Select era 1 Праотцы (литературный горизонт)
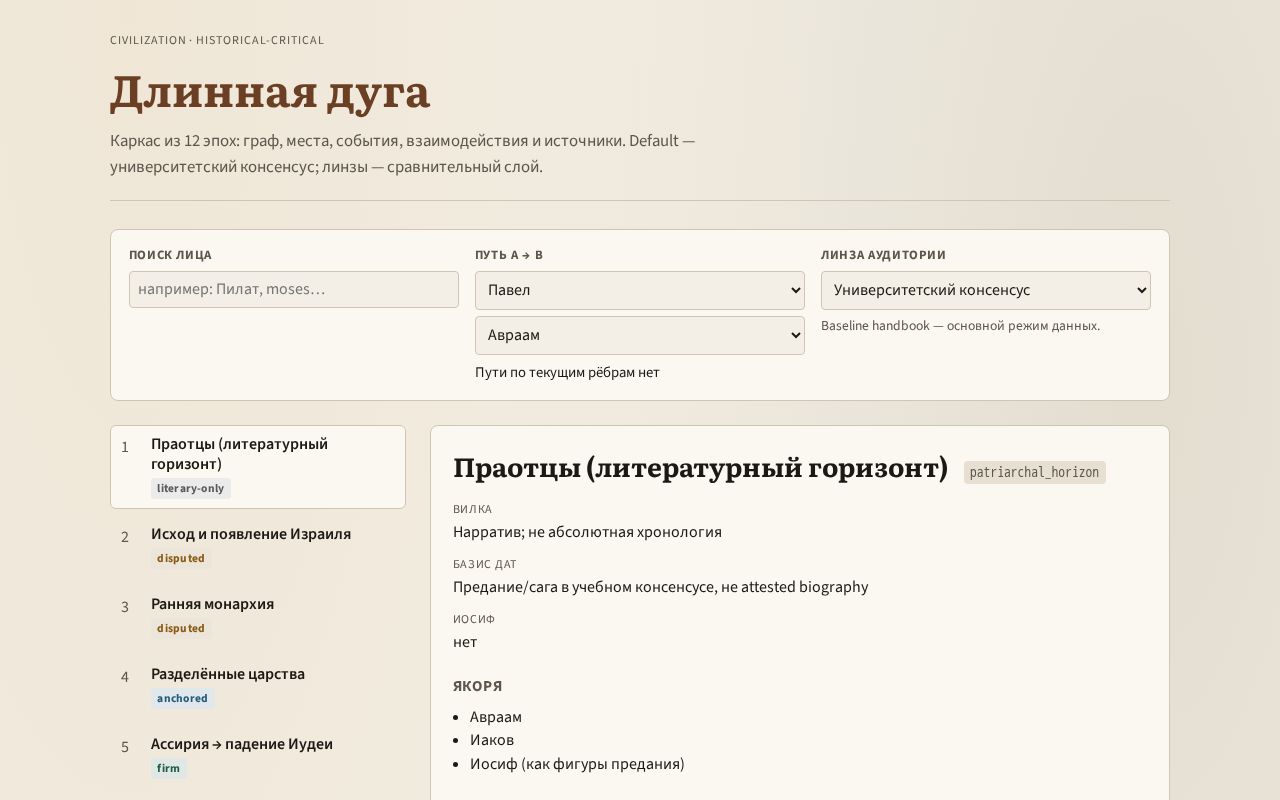 pos(258,467)
